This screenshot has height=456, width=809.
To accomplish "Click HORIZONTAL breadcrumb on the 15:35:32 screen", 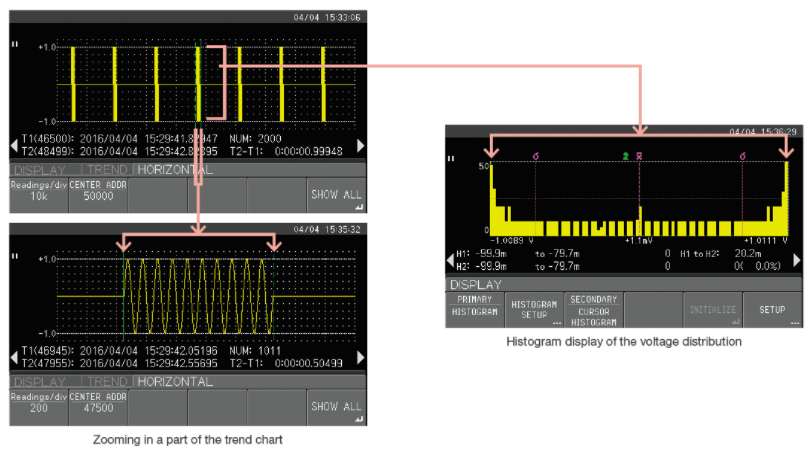I will click(175, 382).
